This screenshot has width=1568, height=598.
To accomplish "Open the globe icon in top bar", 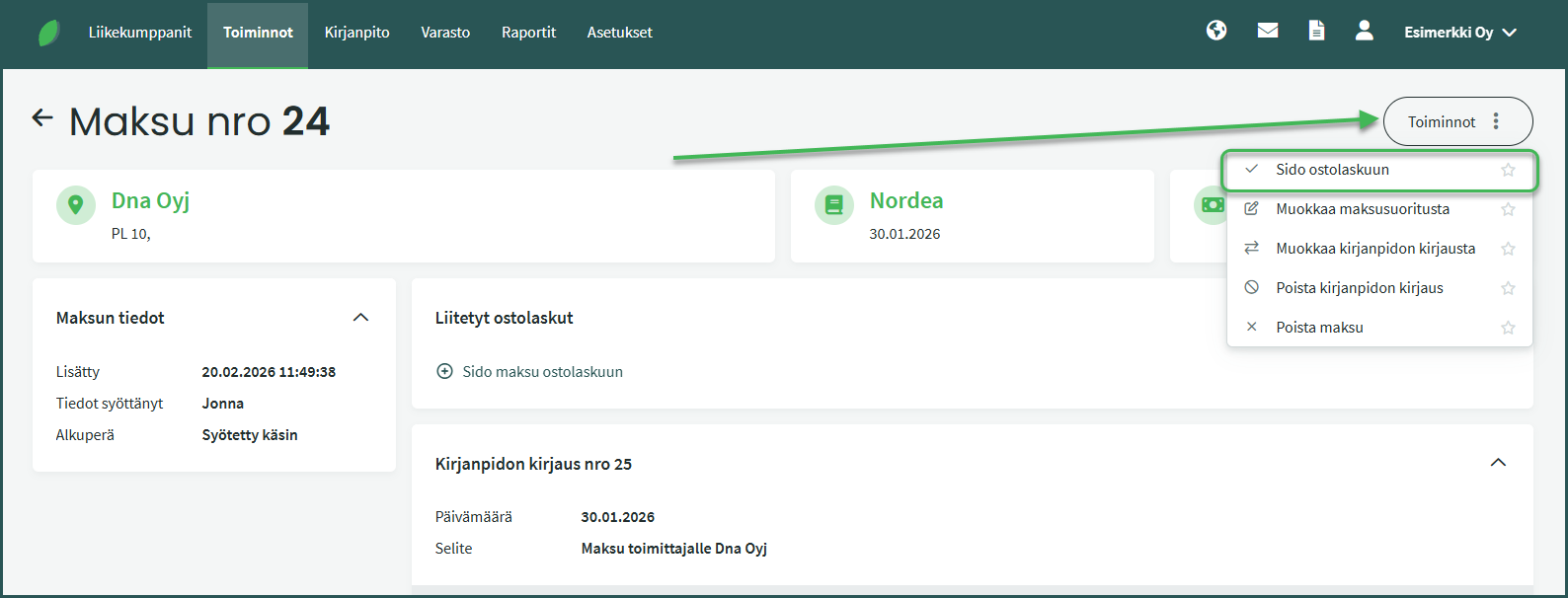I will (1216, 32).
